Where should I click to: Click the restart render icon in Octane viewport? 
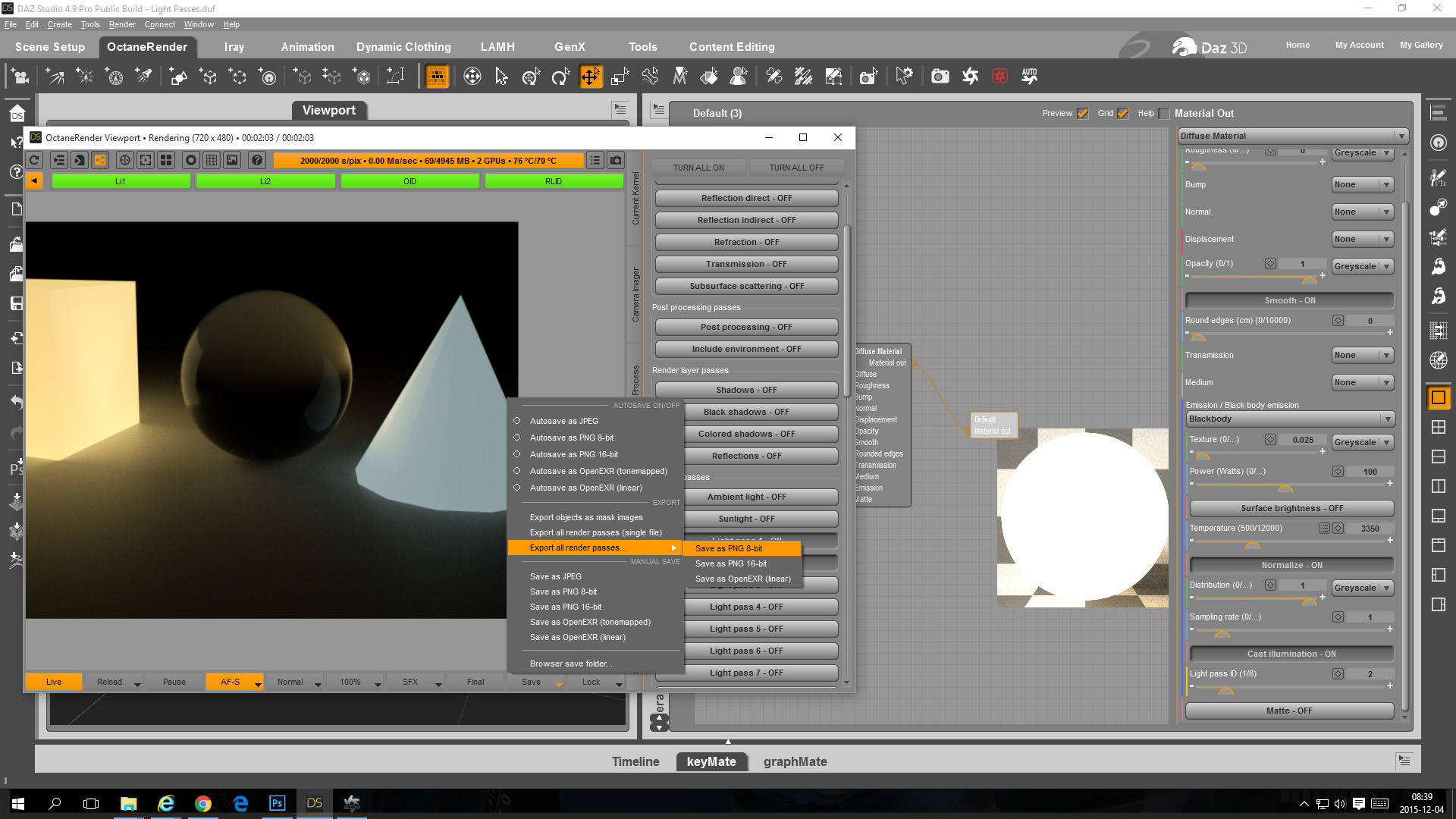[x=34, y=160]
